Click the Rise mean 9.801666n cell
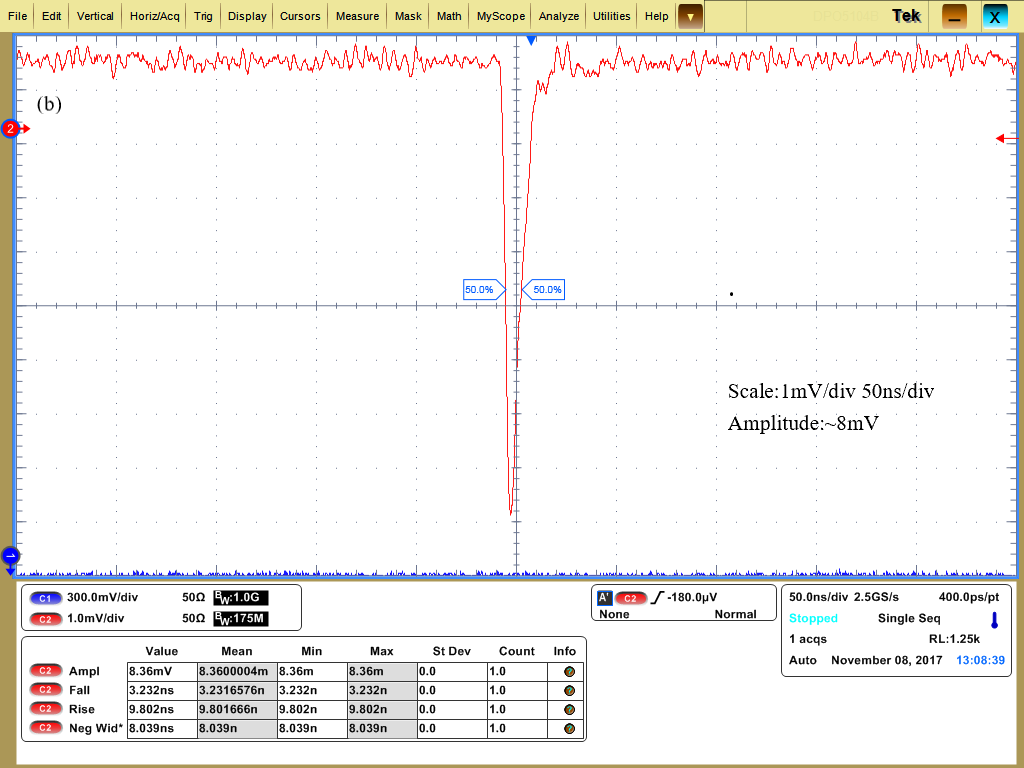This screenshot has width=1024, height=768. pyautogui.click(x=237, y=709)
